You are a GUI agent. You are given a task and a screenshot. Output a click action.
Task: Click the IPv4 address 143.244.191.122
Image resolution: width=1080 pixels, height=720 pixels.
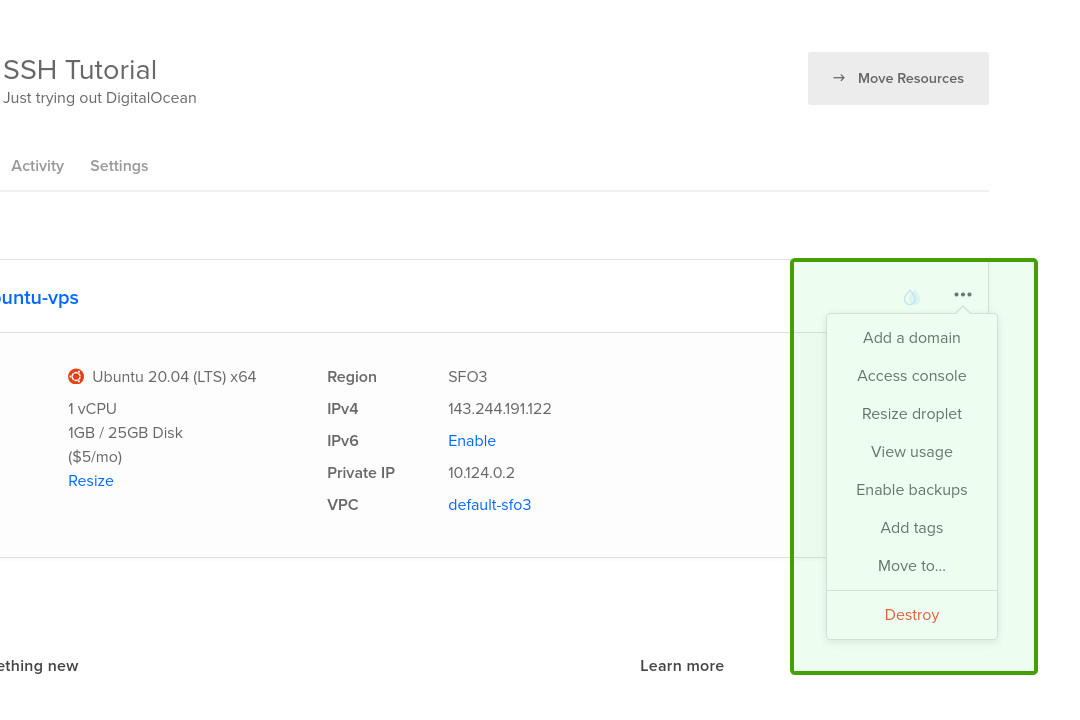coord(499,409)
